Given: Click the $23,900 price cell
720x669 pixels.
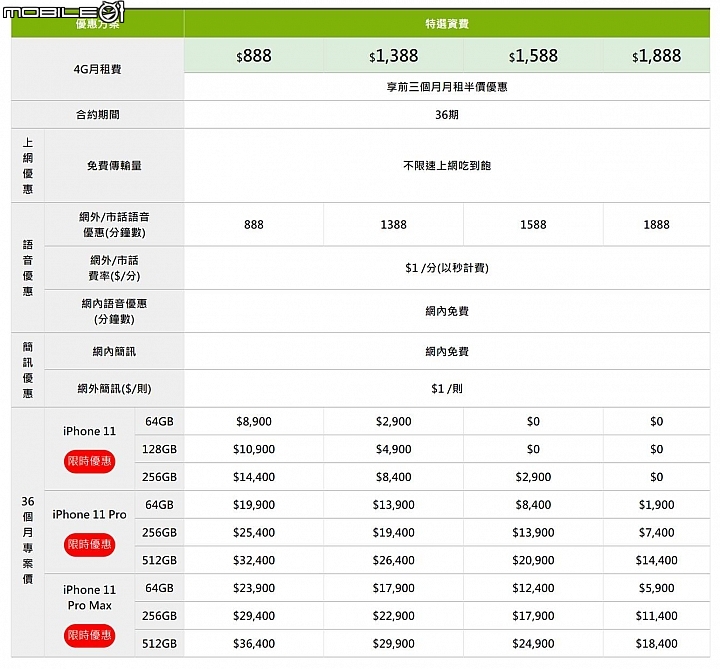Looking at the screenshot, I should [253, 588].
